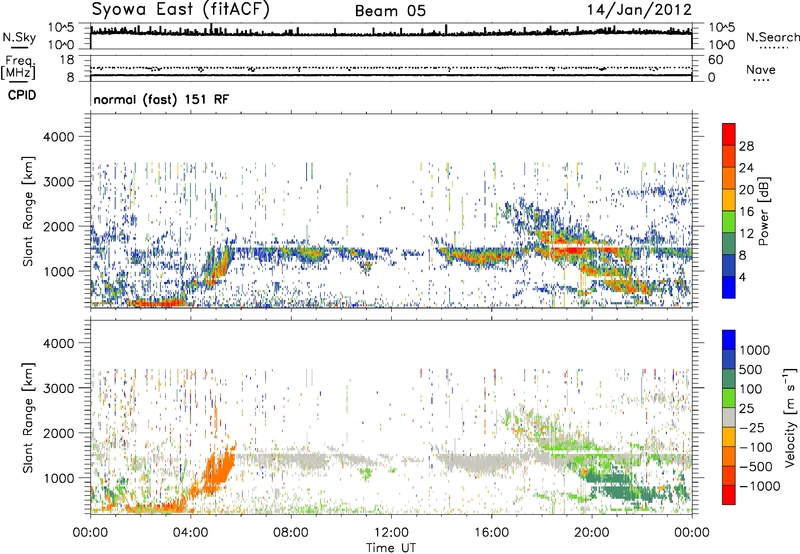This screenshot has height=554, width=800.
Task: Click the 'Nave' legend label
Action: click(761, 69)
